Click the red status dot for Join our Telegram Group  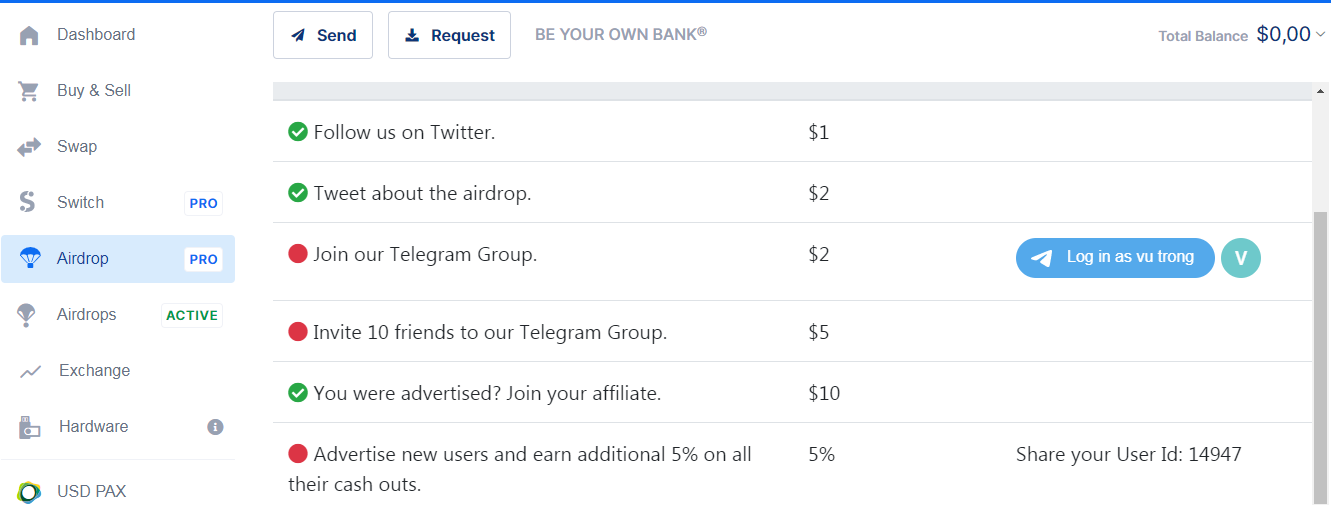pyautogui.click(x=297, y=254)
